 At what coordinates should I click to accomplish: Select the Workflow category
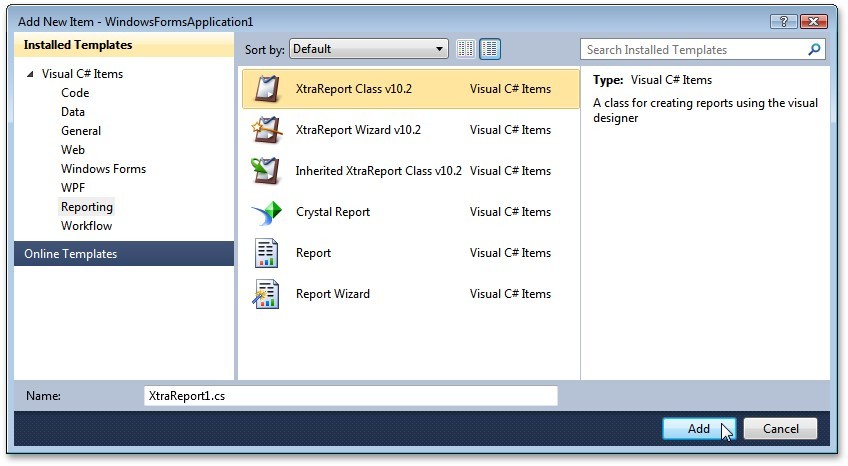[x=86, y=226]
